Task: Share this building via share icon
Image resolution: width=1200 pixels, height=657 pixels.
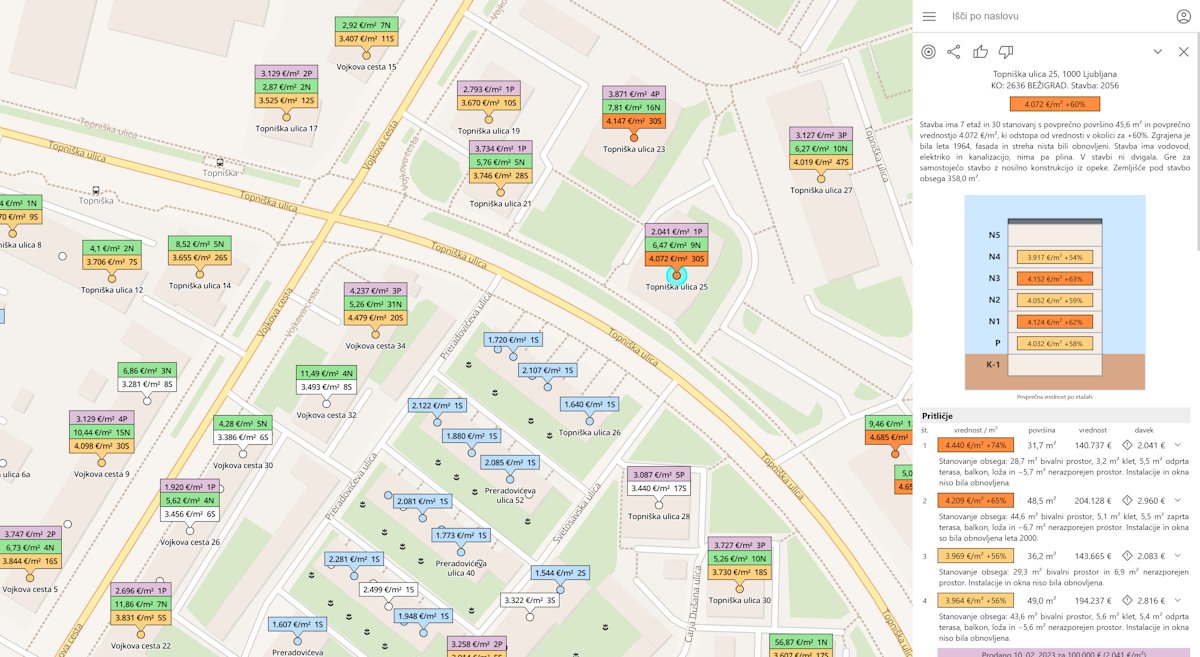Action: pyautogui.click(x=954, y=52)
